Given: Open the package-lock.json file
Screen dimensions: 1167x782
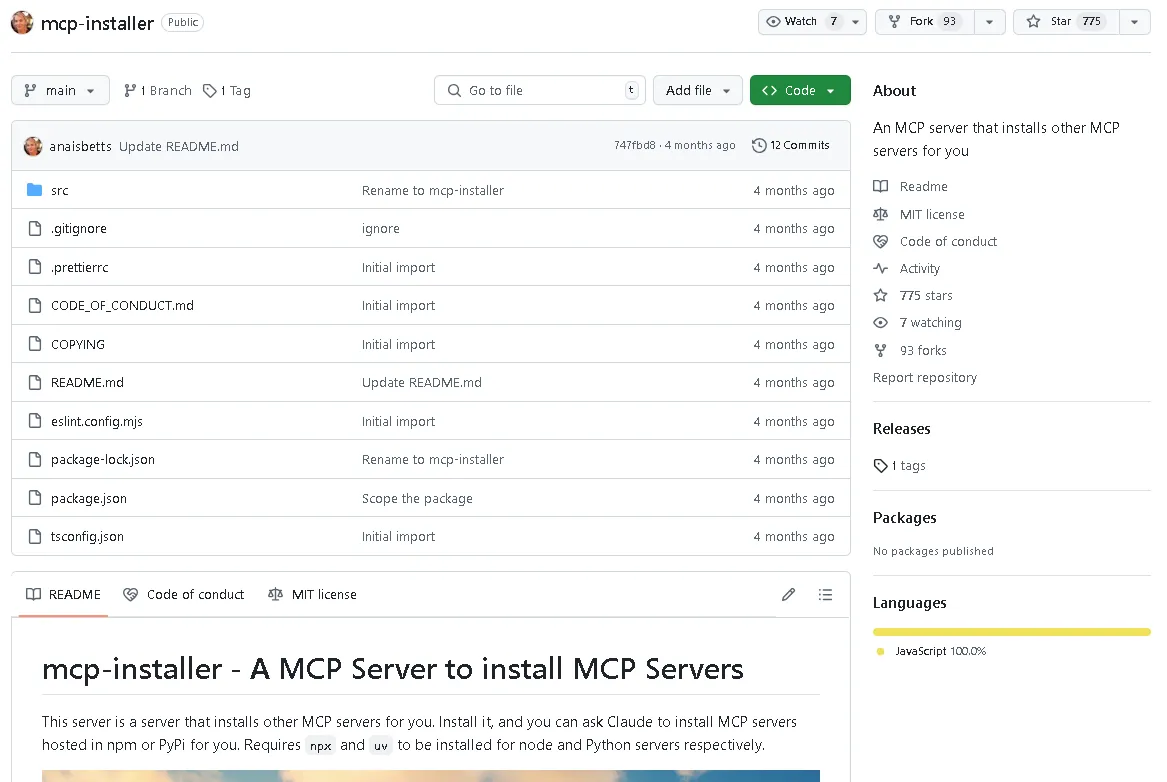Looking at the screenshot, I should tap(103, 460).
